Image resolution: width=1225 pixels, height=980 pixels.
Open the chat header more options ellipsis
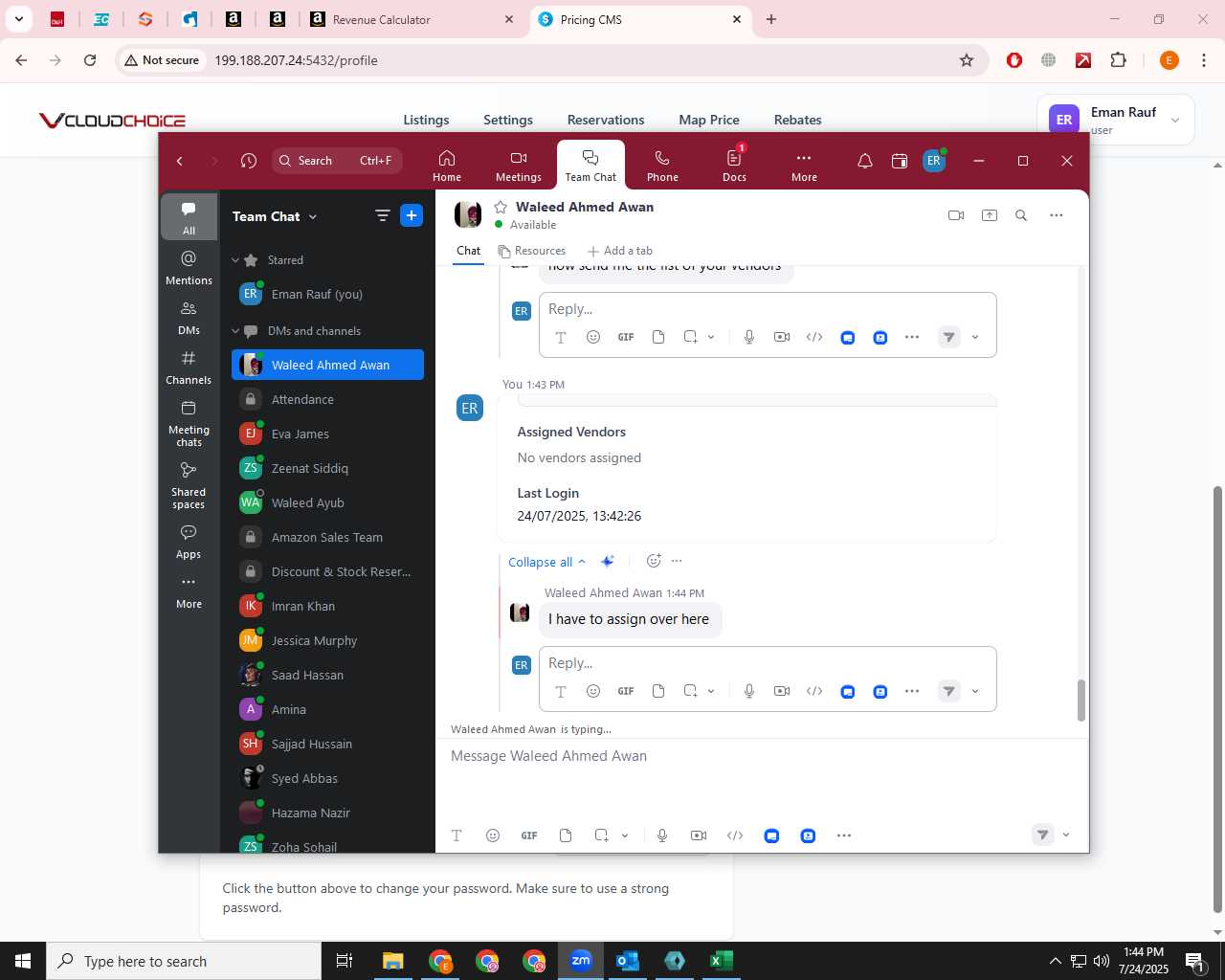click(1057, 215)
